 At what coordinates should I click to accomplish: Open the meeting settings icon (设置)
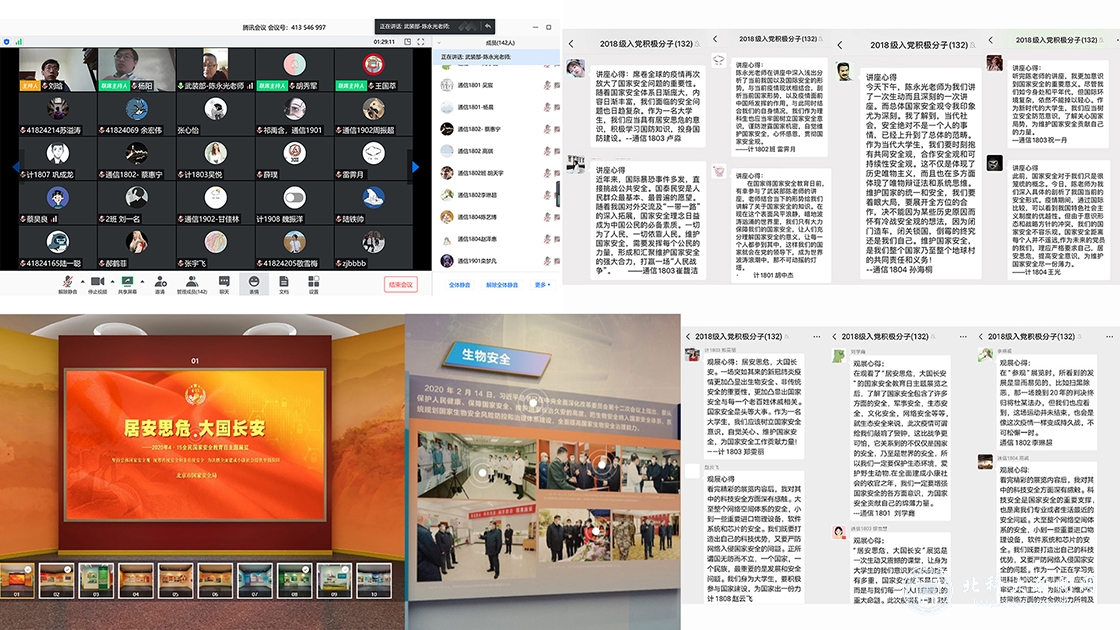(x=314, y=280)
